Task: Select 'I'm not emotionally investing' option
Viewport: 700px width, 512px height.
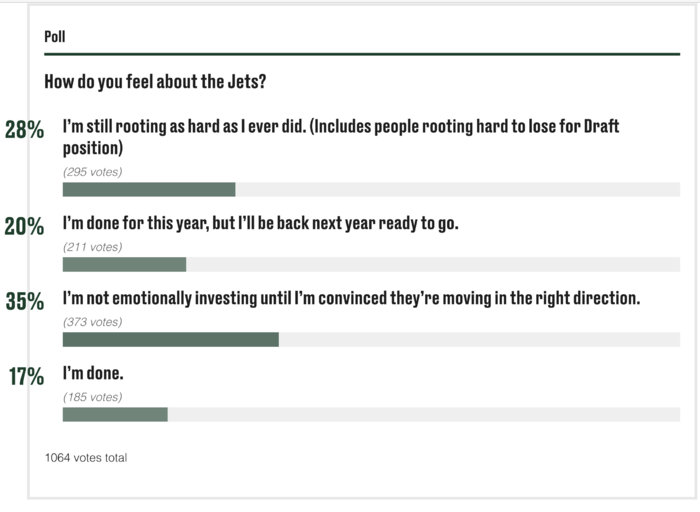Action: click(x=351, y=298)
